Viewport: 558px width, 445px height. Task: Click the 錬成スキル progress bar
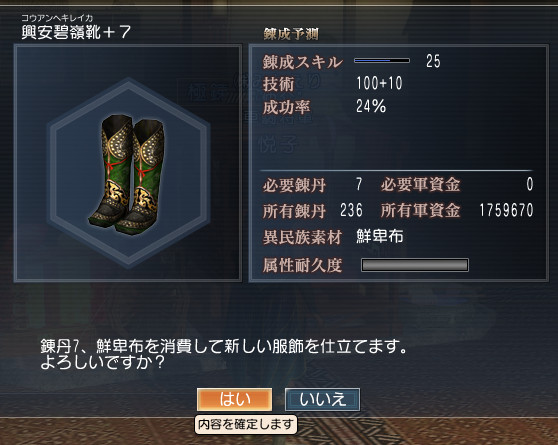382,61
